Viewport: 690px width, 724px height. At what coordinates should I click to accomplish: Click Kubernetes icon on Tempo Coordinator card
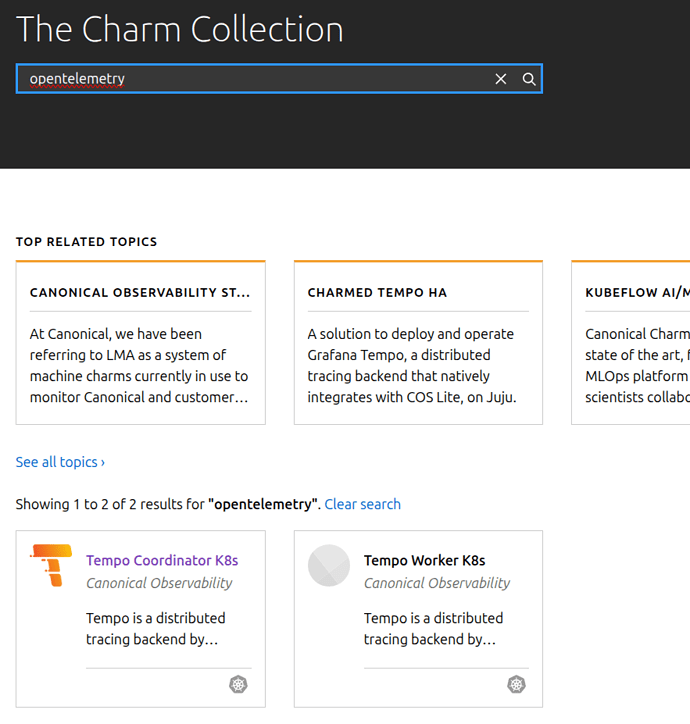[238, 685]
